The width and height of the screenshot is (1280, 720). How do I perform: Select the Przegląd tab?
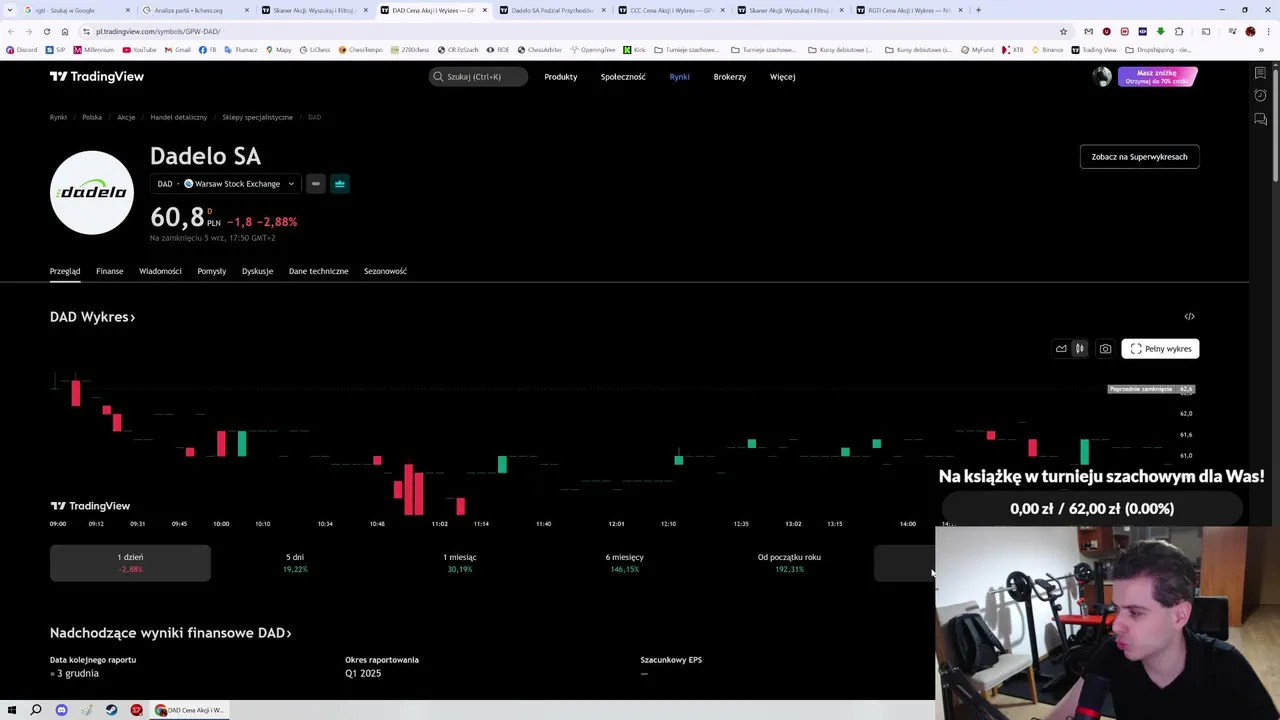pyautogui.click(x=65, y=271)
